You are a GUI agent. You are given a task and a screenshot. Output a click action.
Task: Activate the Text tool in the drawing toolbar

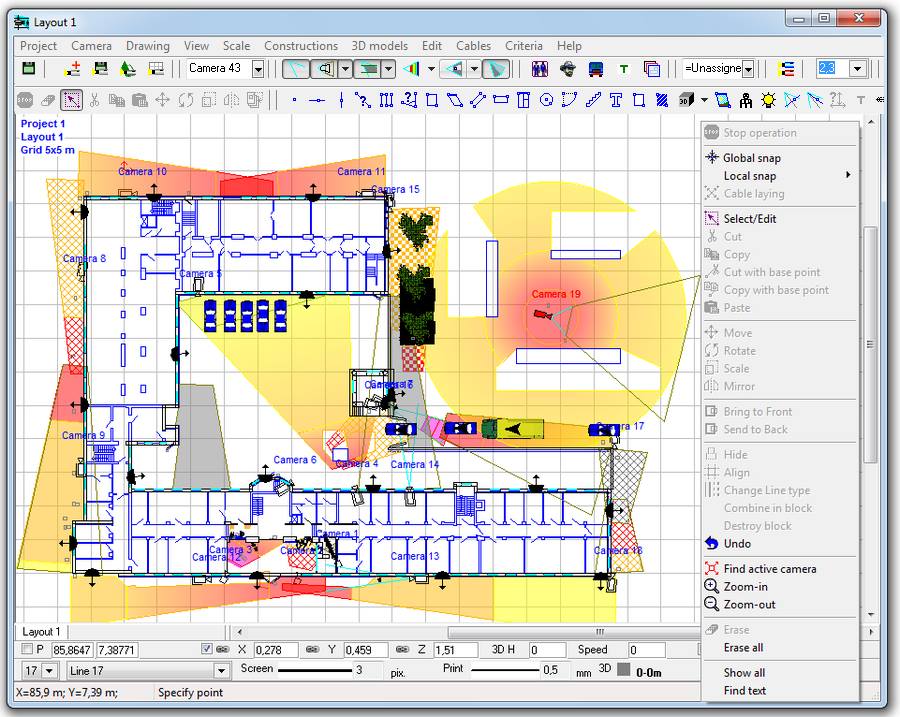click(x=616, y=100)
